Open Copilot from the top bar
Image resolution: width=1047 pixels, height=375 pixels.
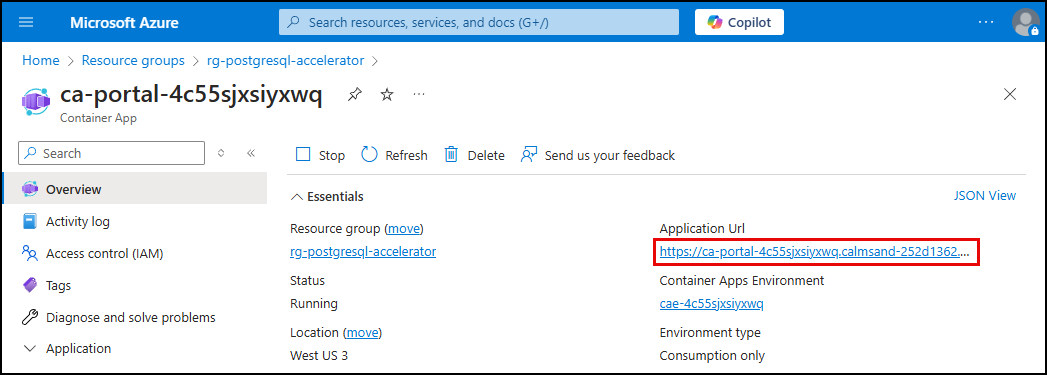click(739, 22)
